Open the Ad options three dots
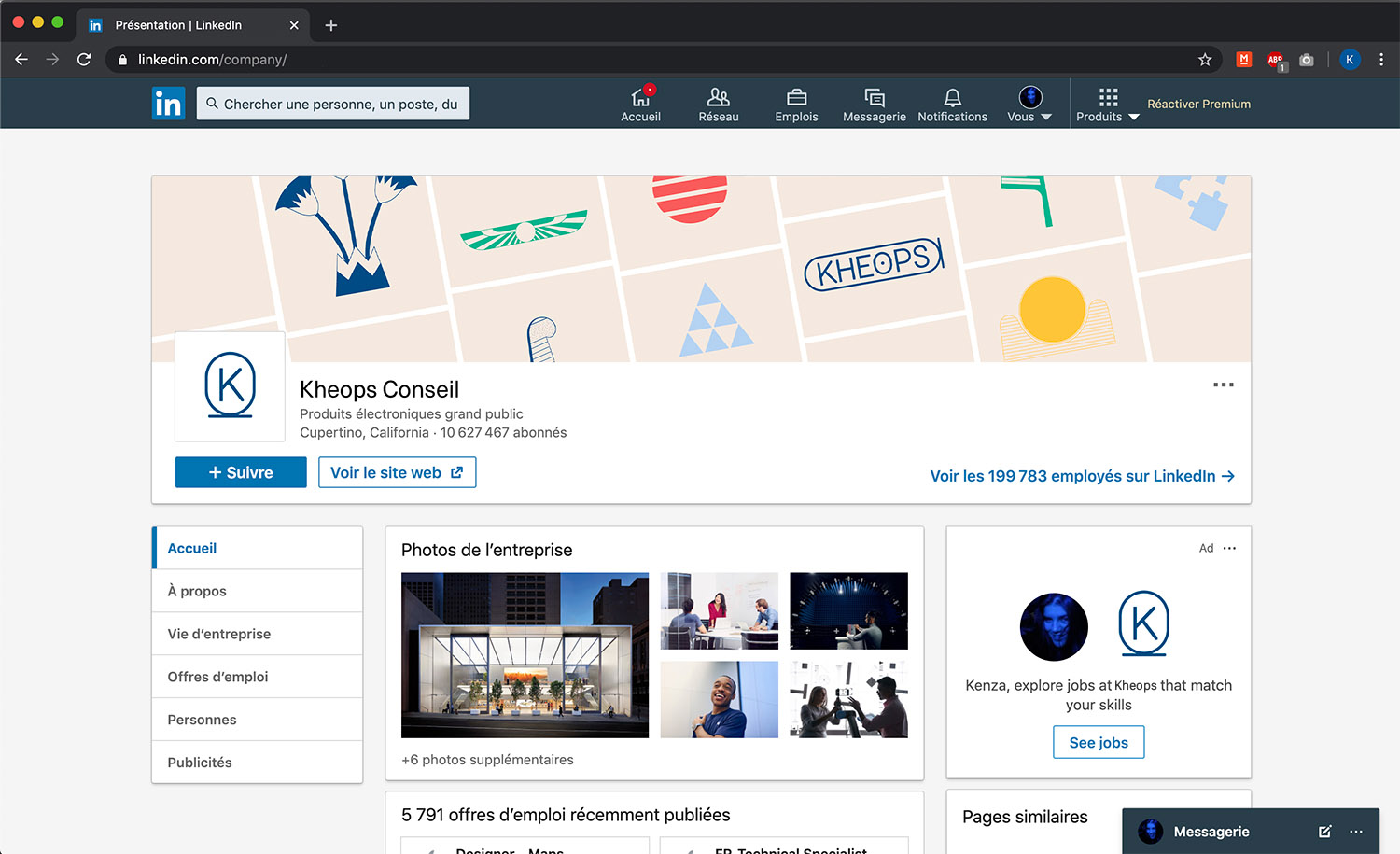The image size is (1400, 854). pos(1229,548)
